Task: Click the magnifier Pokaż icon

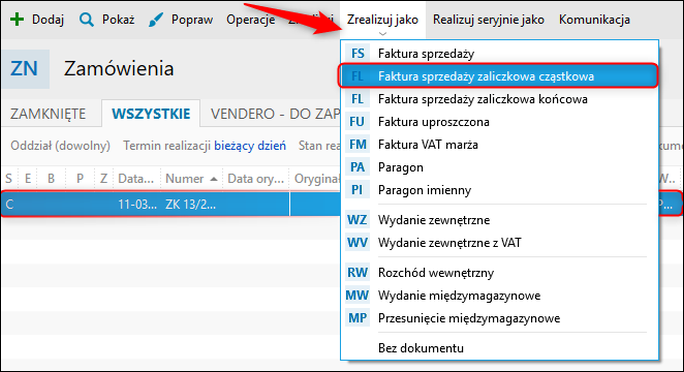Action: [86, 20]
